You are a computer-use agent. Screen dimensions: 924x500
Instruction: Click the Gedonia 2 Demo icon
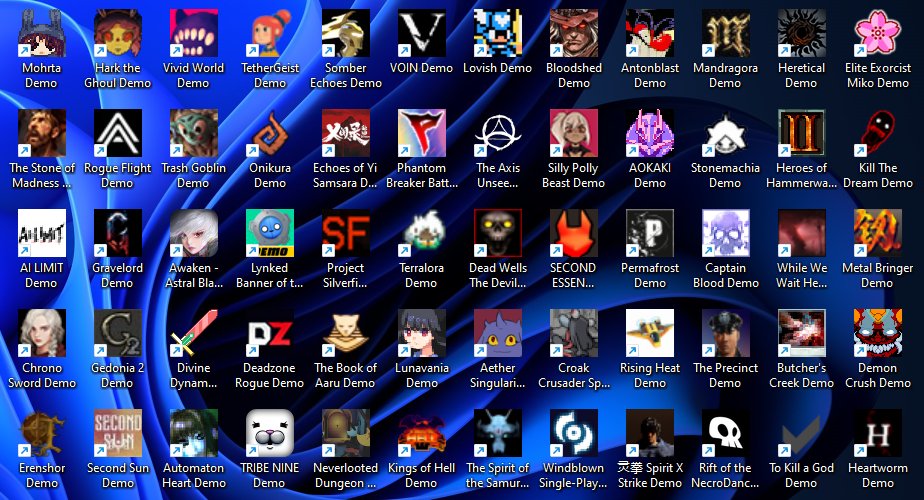pyautogui.click(x=118, y=333)
